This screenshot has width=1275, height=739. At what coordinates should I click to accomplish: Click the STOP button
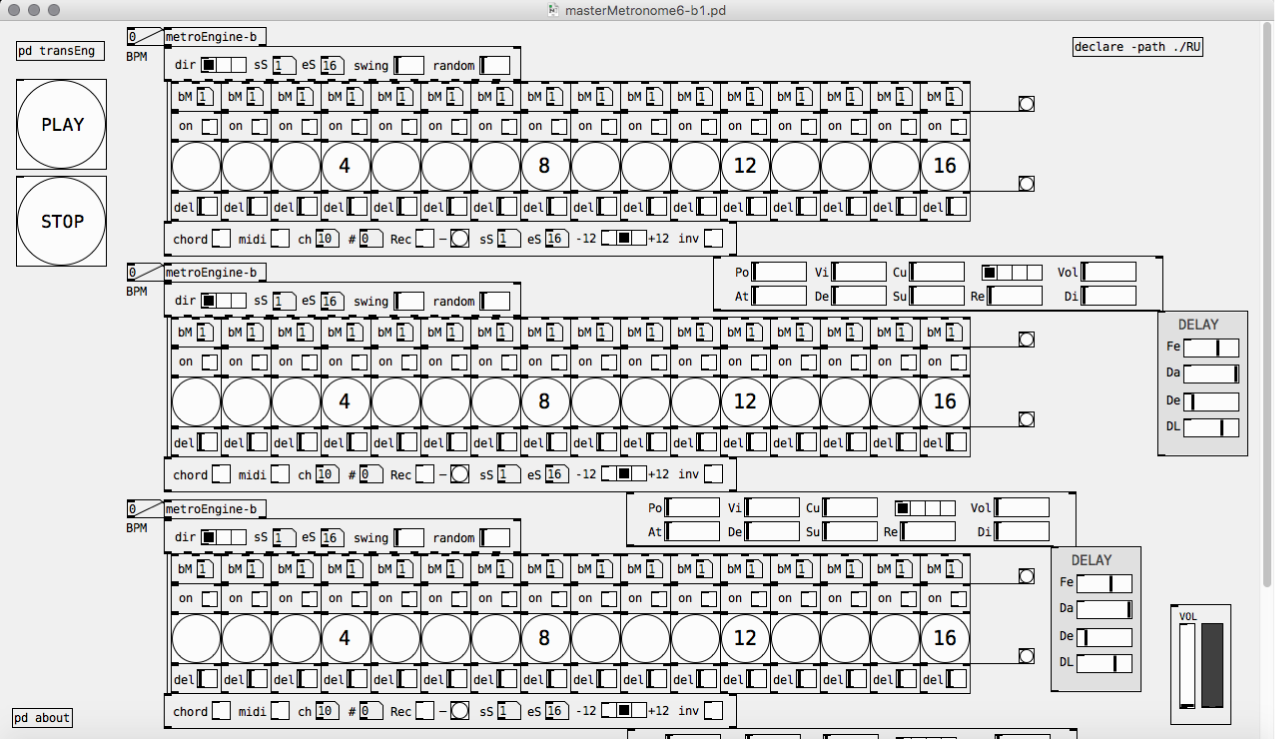pyautogui.click(x=62, y=221)
